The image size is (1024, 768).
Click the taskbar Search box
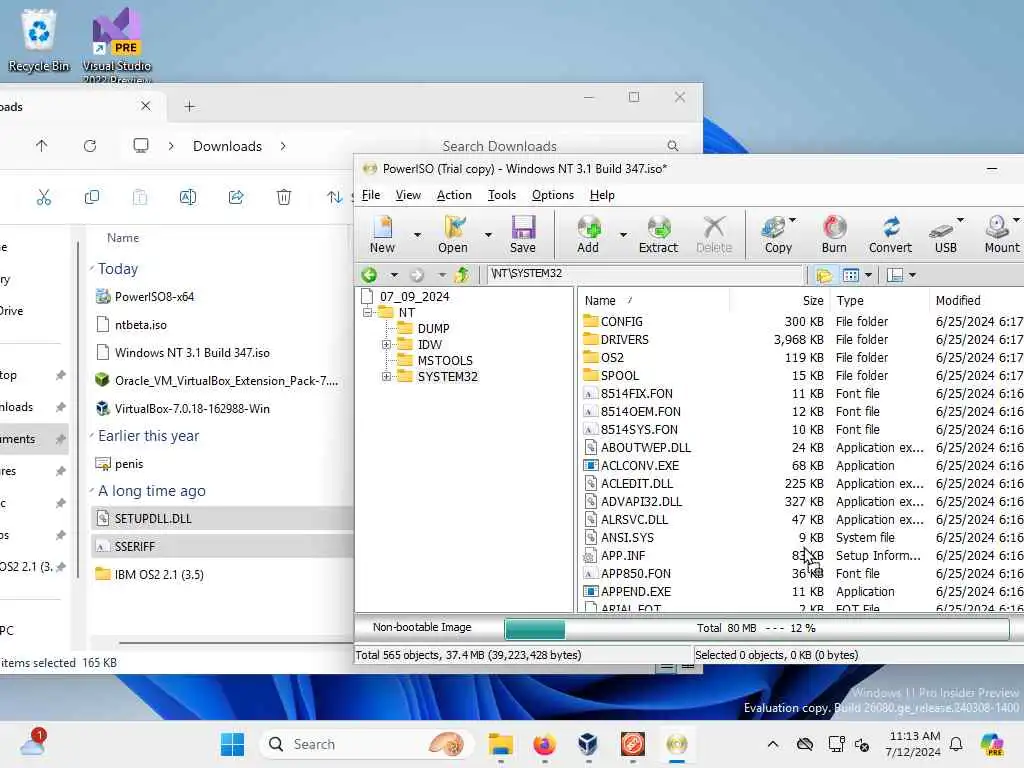tap(366, 744)
